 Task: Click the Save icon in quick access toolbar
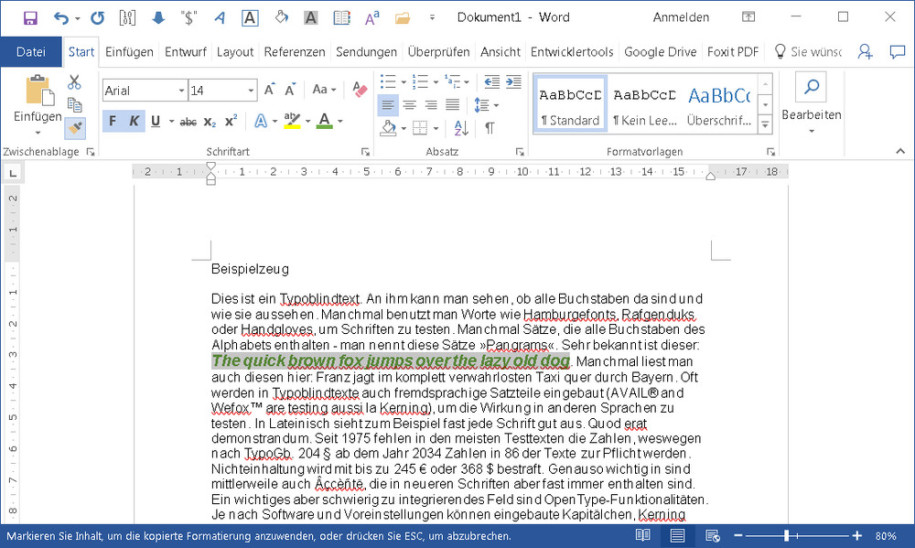point(30,18)
